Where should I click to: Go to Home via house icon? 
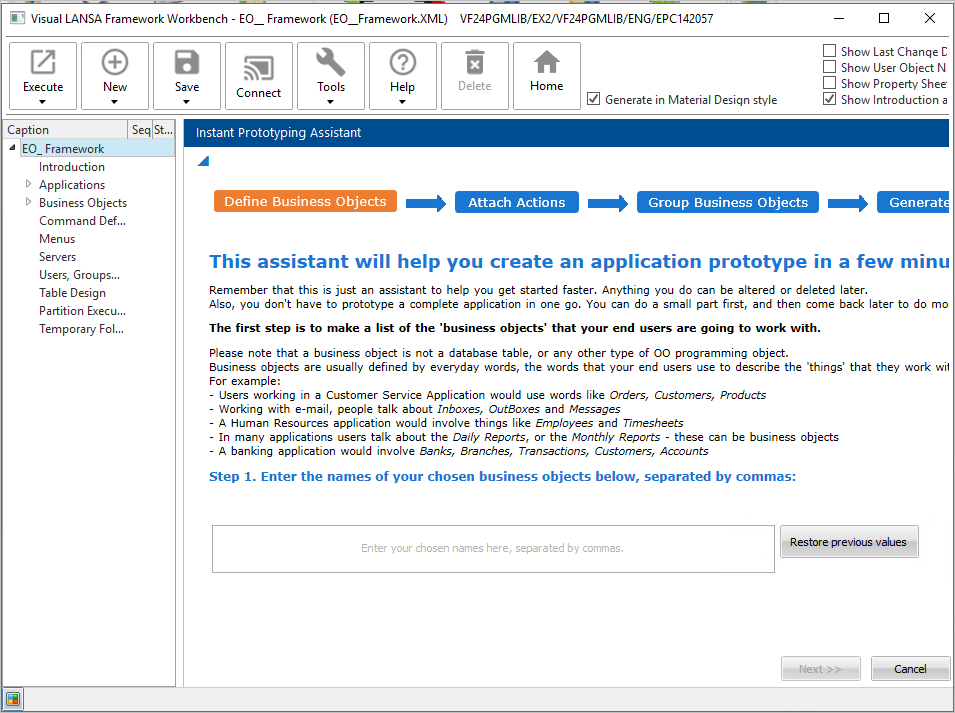pos(546,61)
